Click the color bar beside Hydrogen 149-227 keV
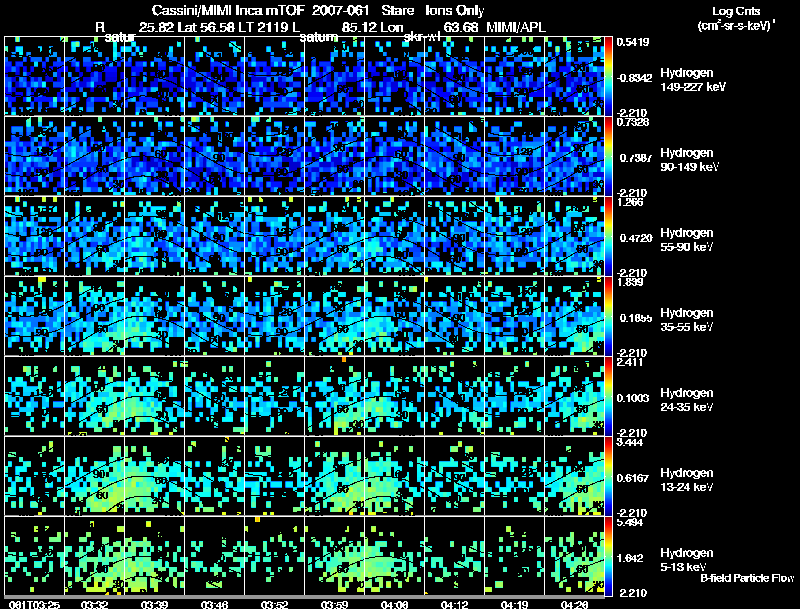 coord(609,76)
